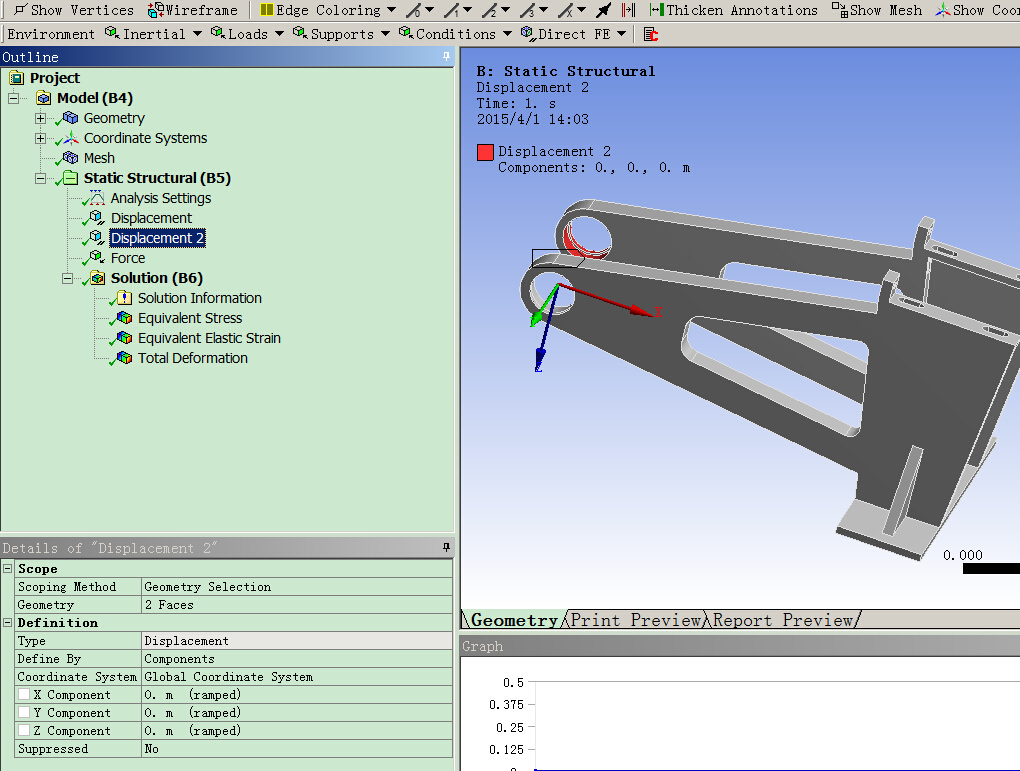Click the Coordinate System value field

click(x=297, y=677)
